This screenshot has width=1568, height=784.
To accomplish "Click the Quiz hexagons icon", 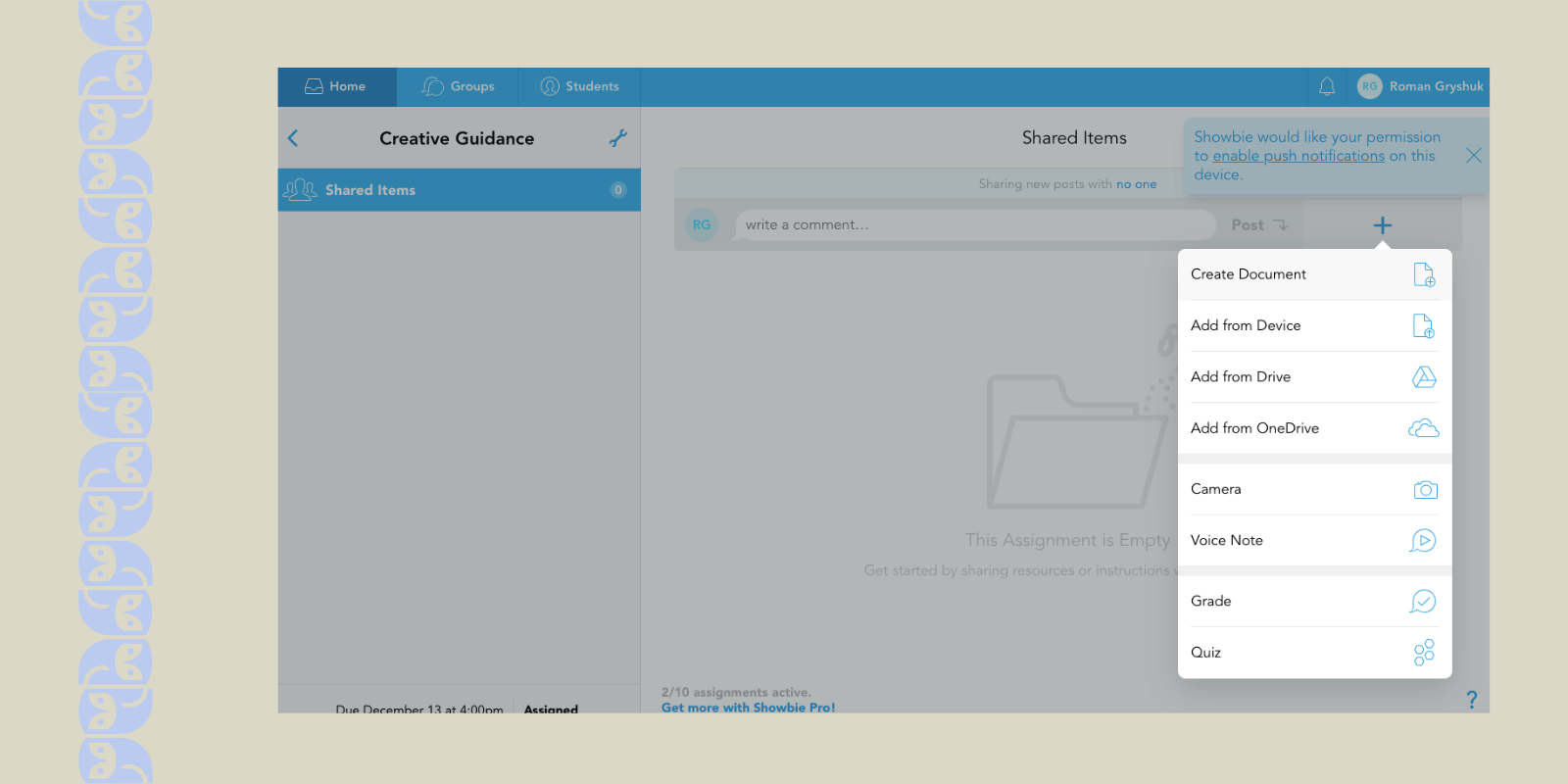I will tap(1424, 653).
